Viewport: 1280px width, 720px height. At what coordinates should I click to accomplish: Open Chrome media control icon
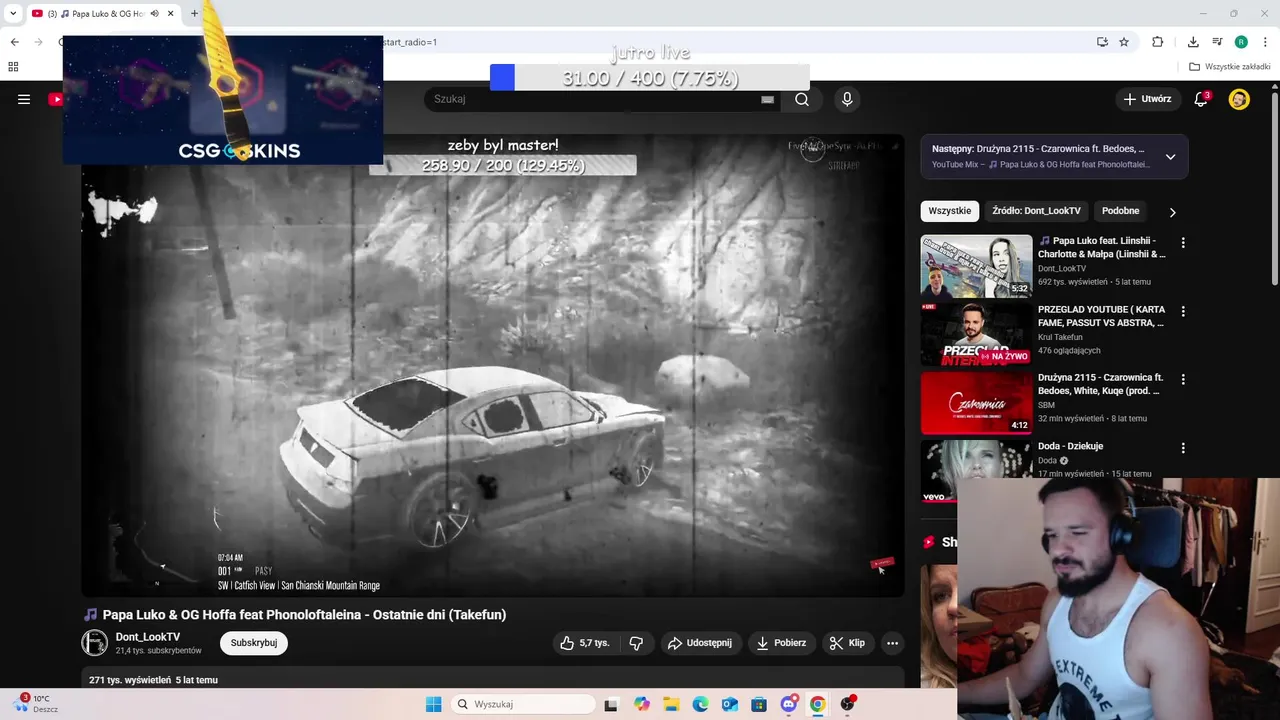click(1217, 42)
